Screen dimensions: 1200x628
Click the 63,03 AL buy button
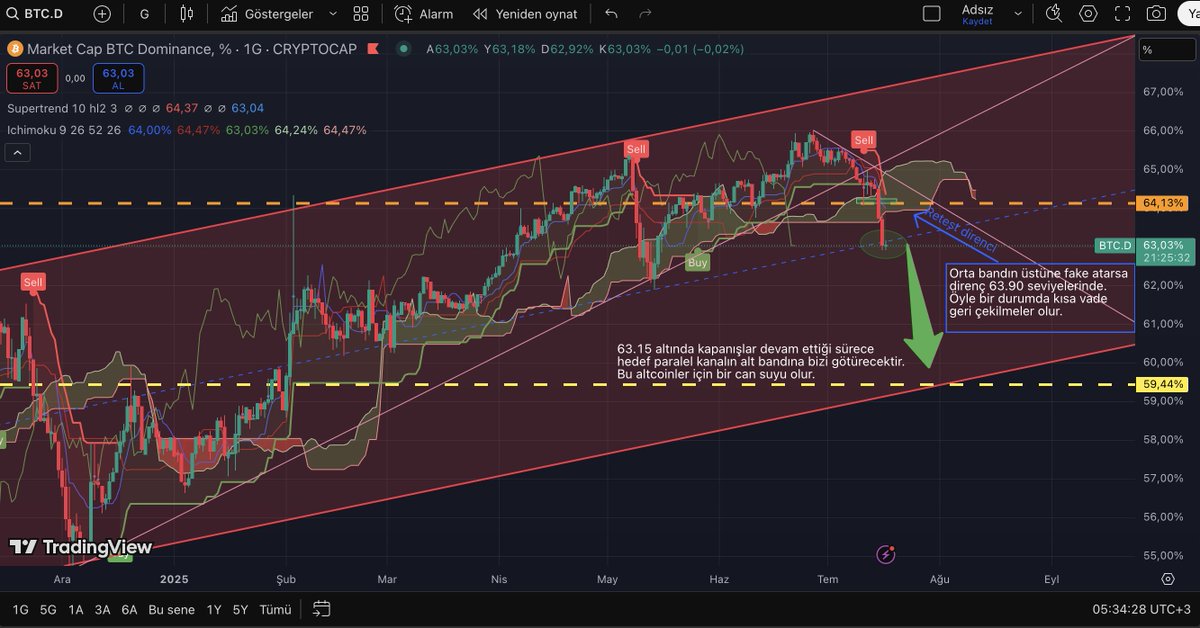coord(118,78)
